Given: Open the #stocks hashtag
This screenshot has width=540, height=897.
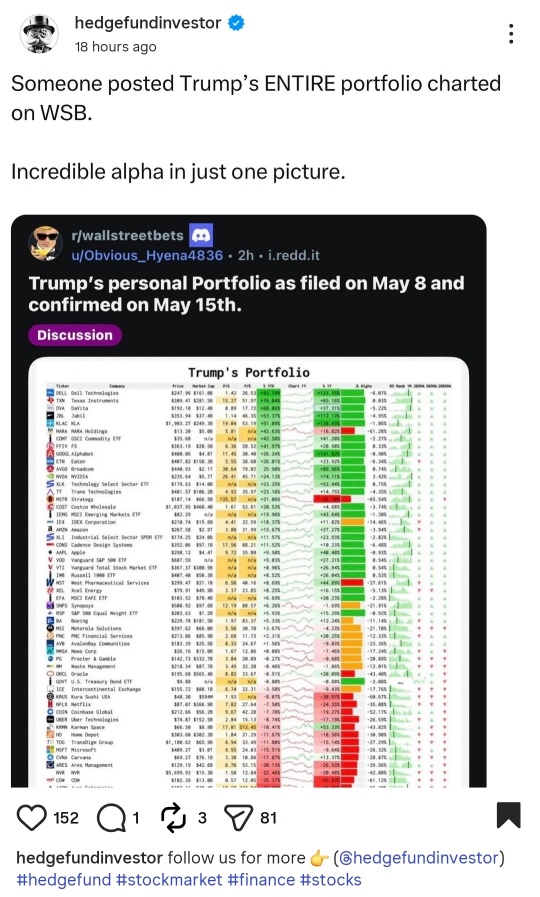Looking at the screenshot, I should tap(331, 879).
